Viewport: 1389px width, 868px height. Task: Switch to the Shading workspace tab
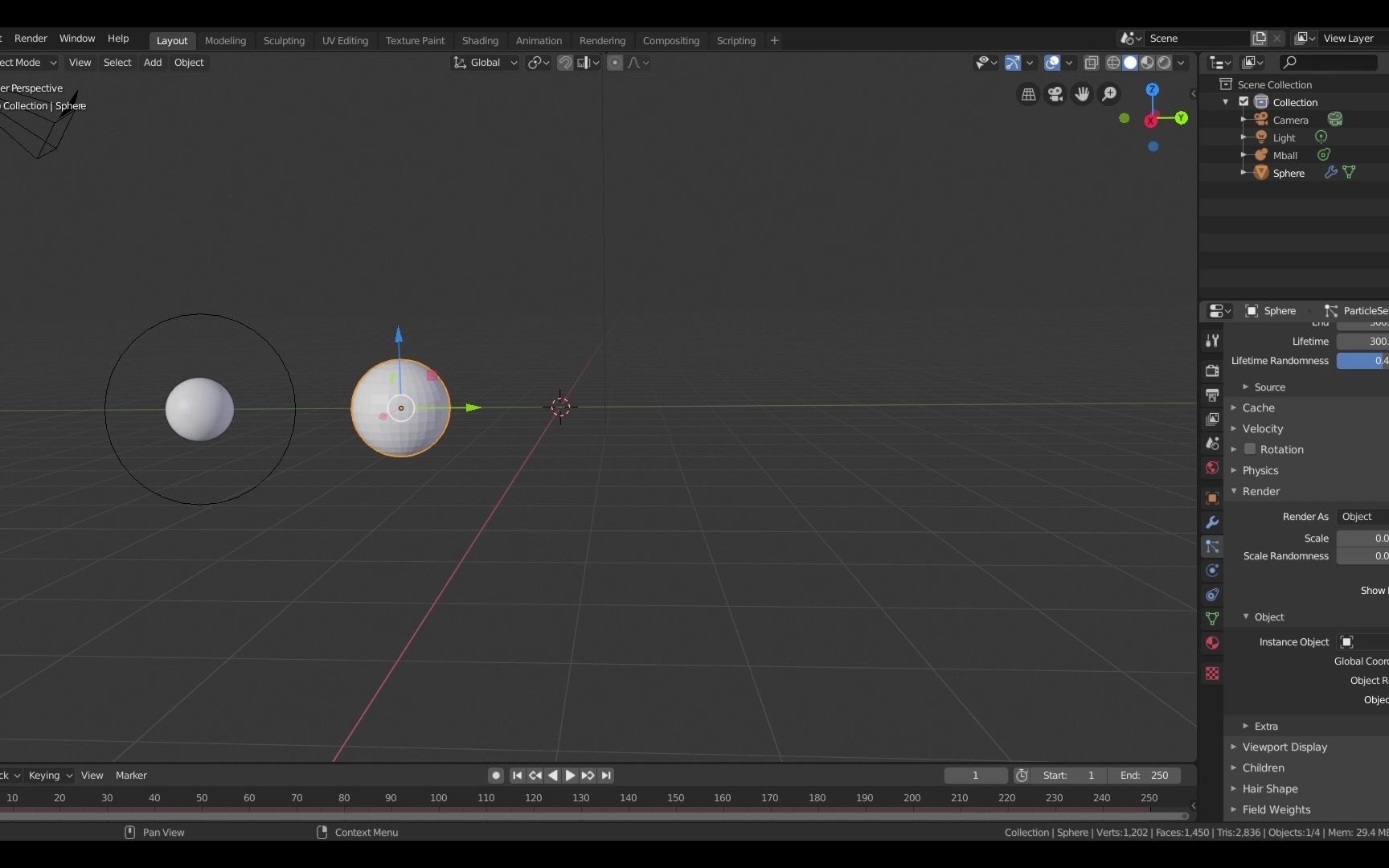480,40
